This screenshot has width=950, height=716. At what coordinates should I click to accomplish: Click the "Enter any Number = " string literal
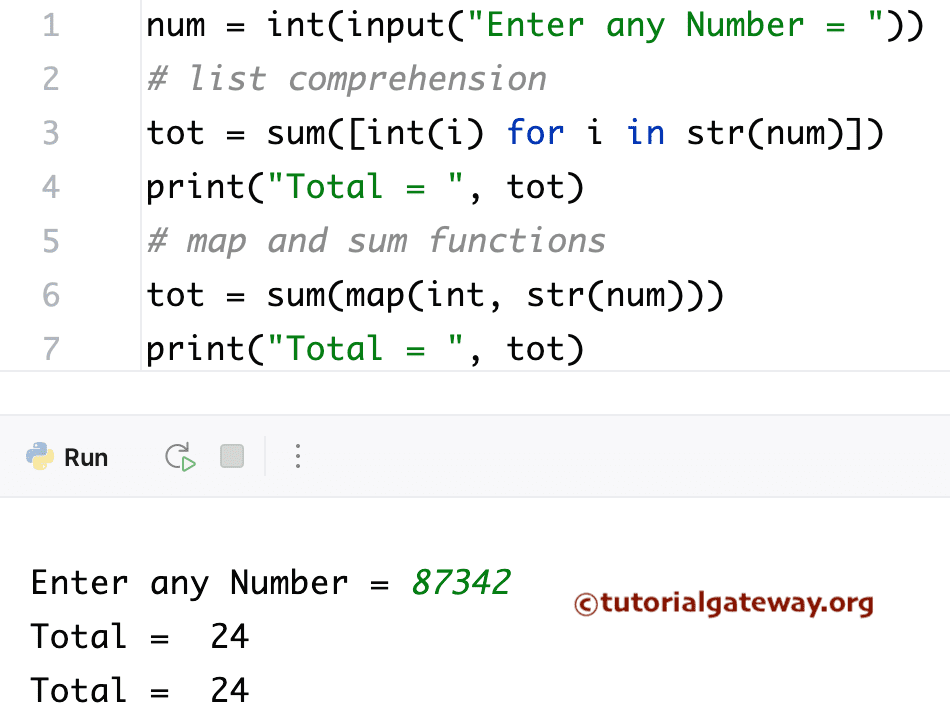click(x=675, y=25)
